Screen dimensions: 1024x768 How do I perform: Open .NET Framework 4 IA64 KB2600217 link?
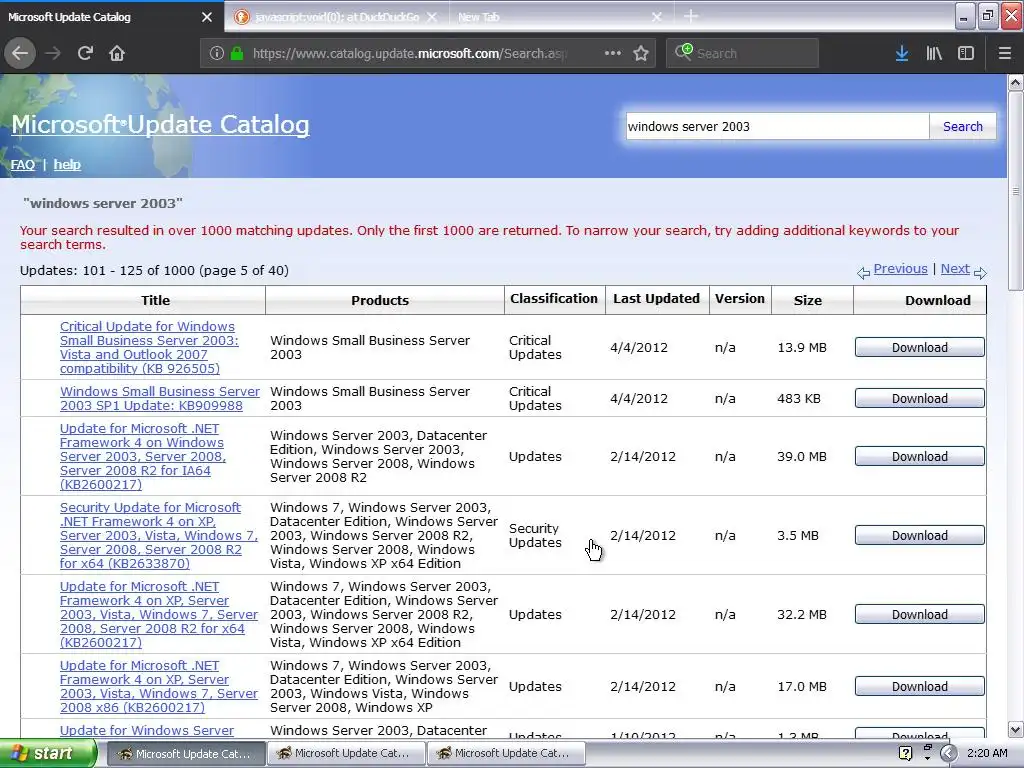(143, 456)
